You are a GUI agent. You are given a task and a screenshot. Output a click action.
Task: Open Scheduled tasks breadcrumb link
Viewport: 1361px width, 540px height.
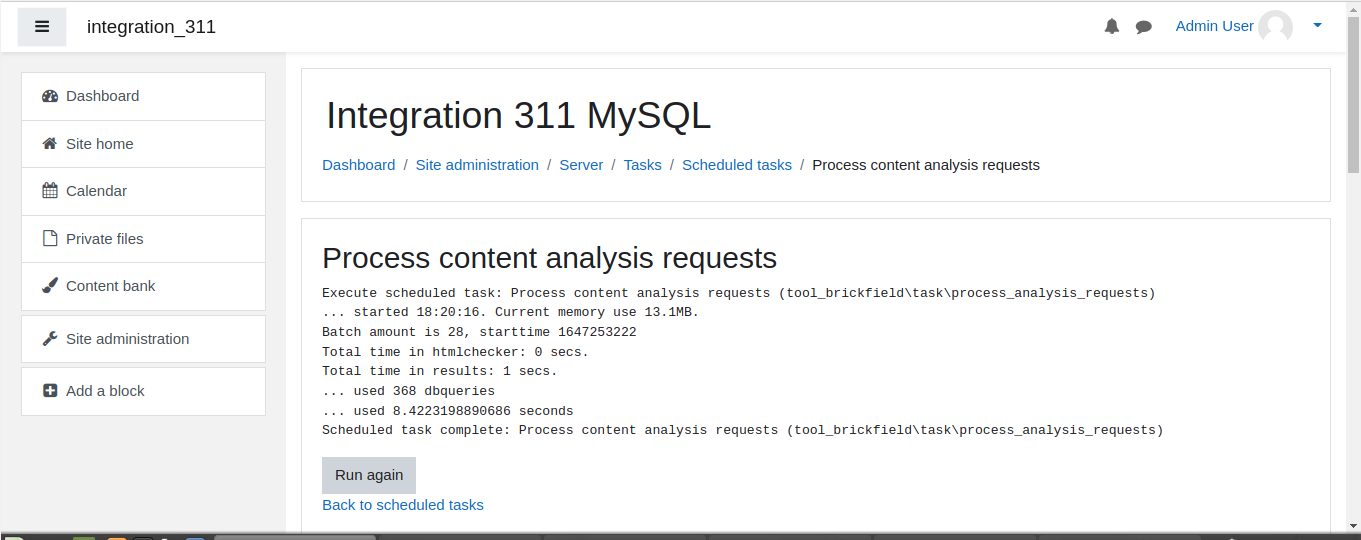737,165
